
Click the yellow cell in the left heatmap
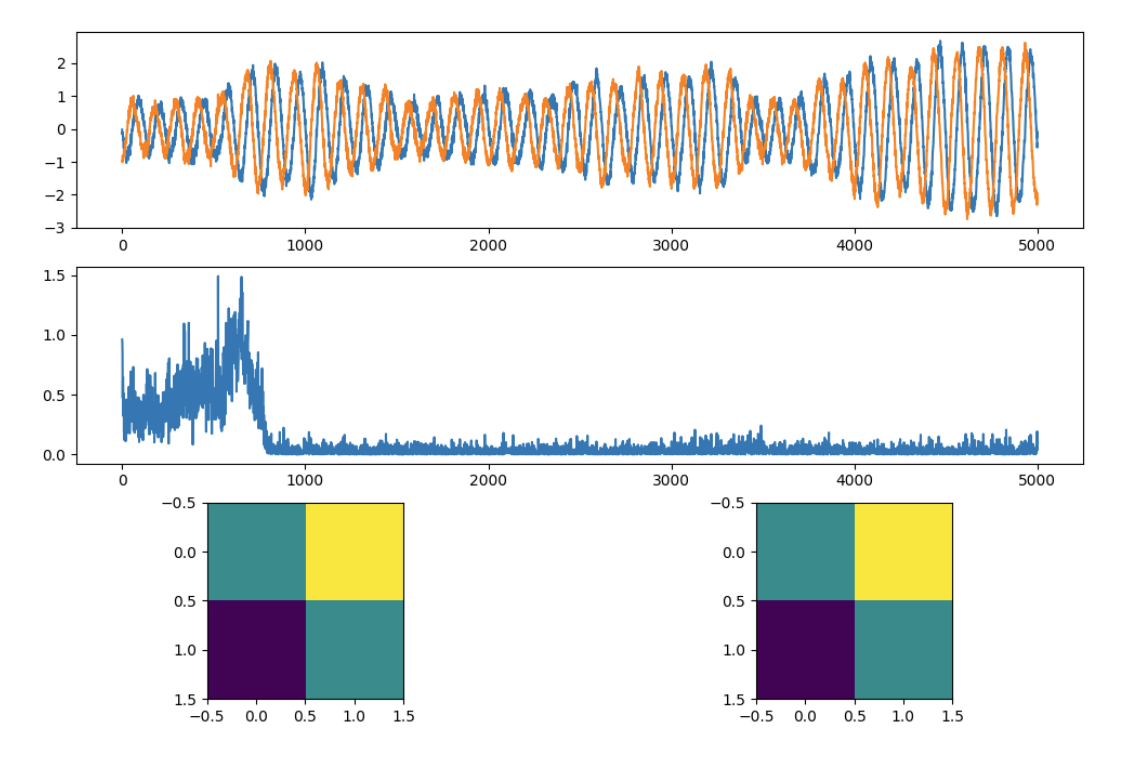pos(354,551)
